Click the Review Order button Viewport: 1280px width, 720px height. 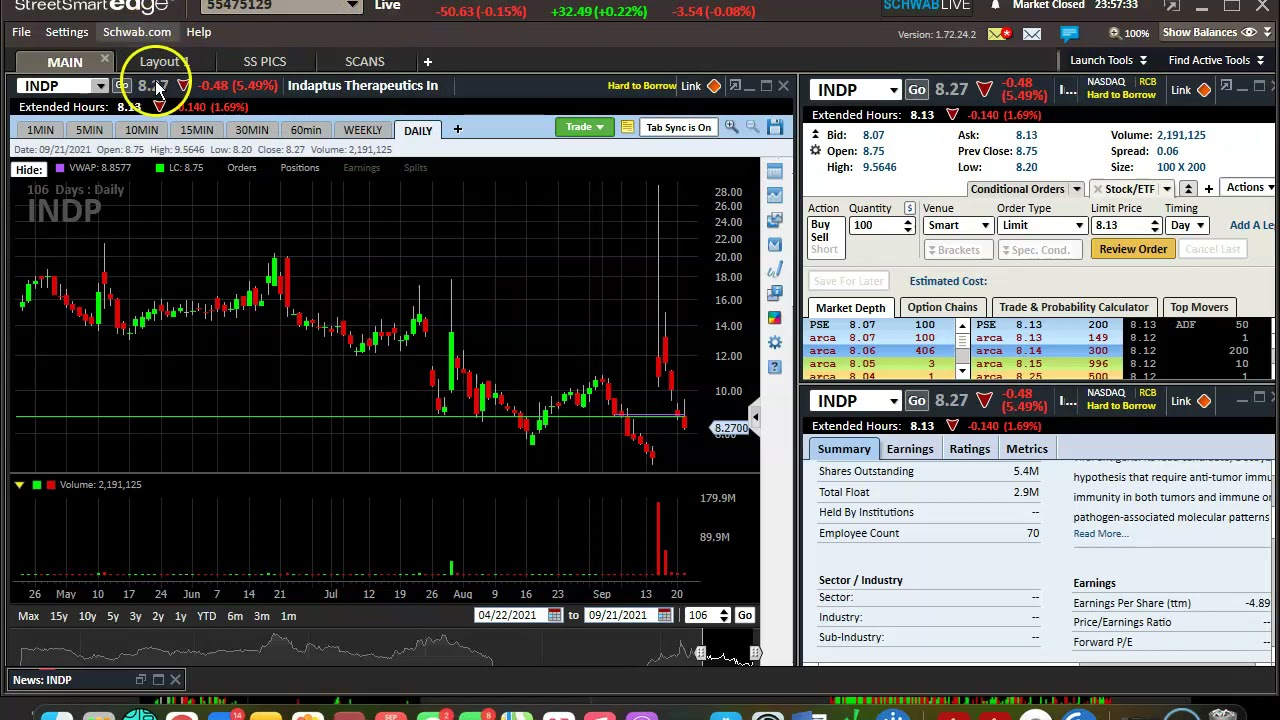[1133, 249]
